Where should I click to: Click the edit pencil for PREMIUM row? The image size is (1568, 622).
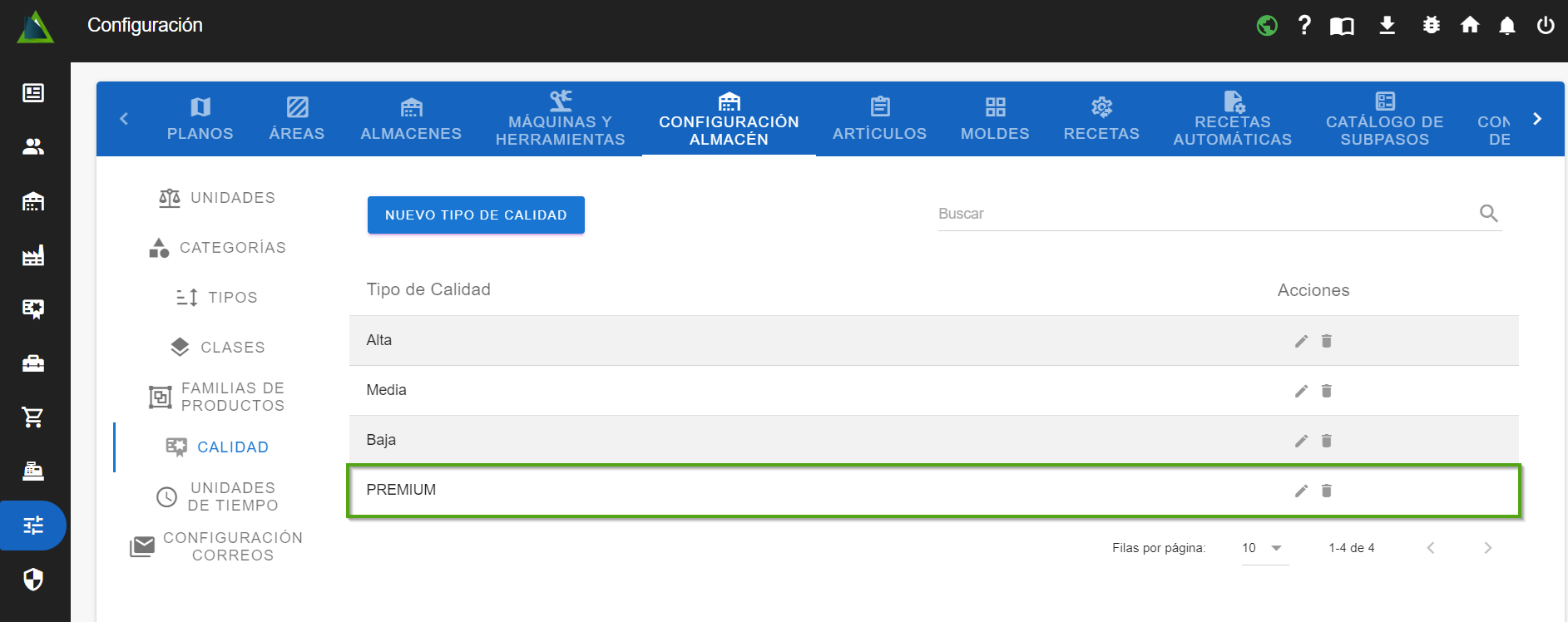tap(1301, 491)
